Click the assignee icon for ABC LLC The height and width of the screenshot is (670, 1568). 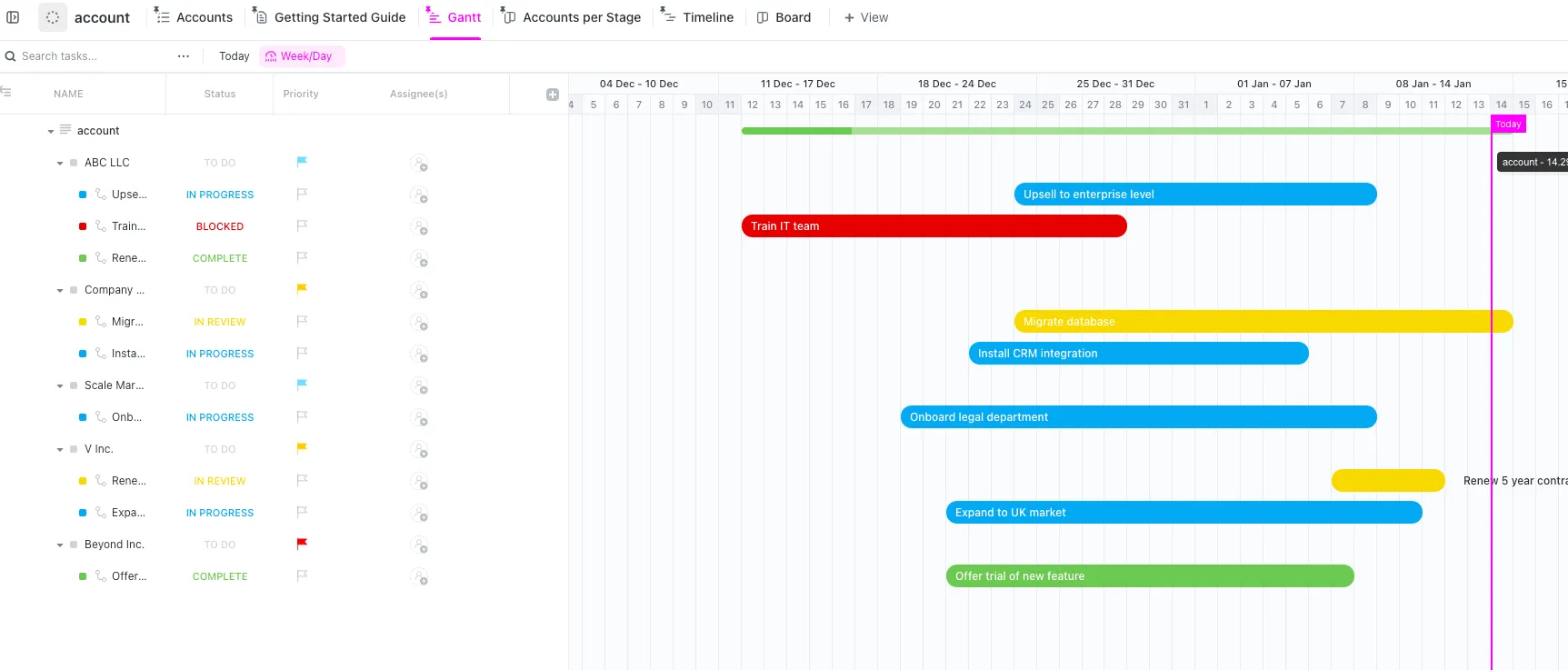point(418,164)
